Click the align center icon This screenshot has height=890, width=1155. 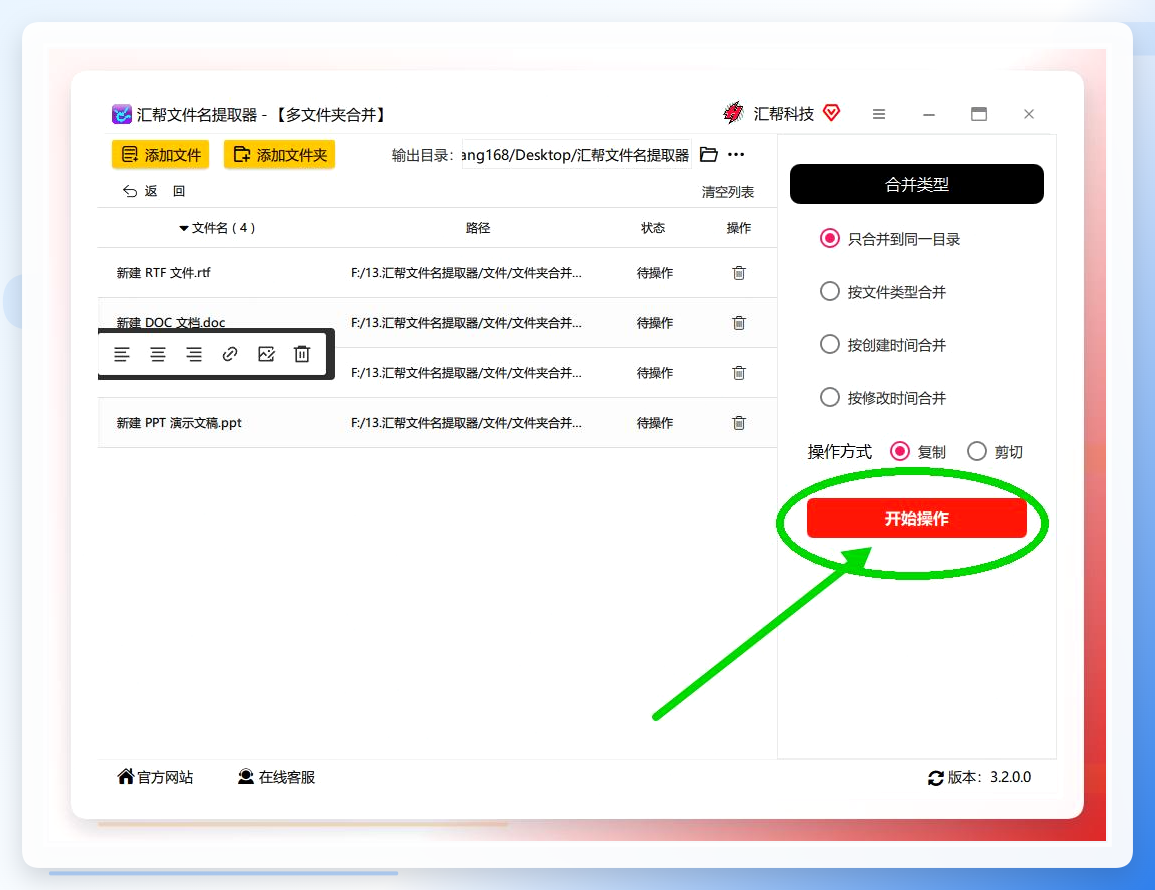158,354
